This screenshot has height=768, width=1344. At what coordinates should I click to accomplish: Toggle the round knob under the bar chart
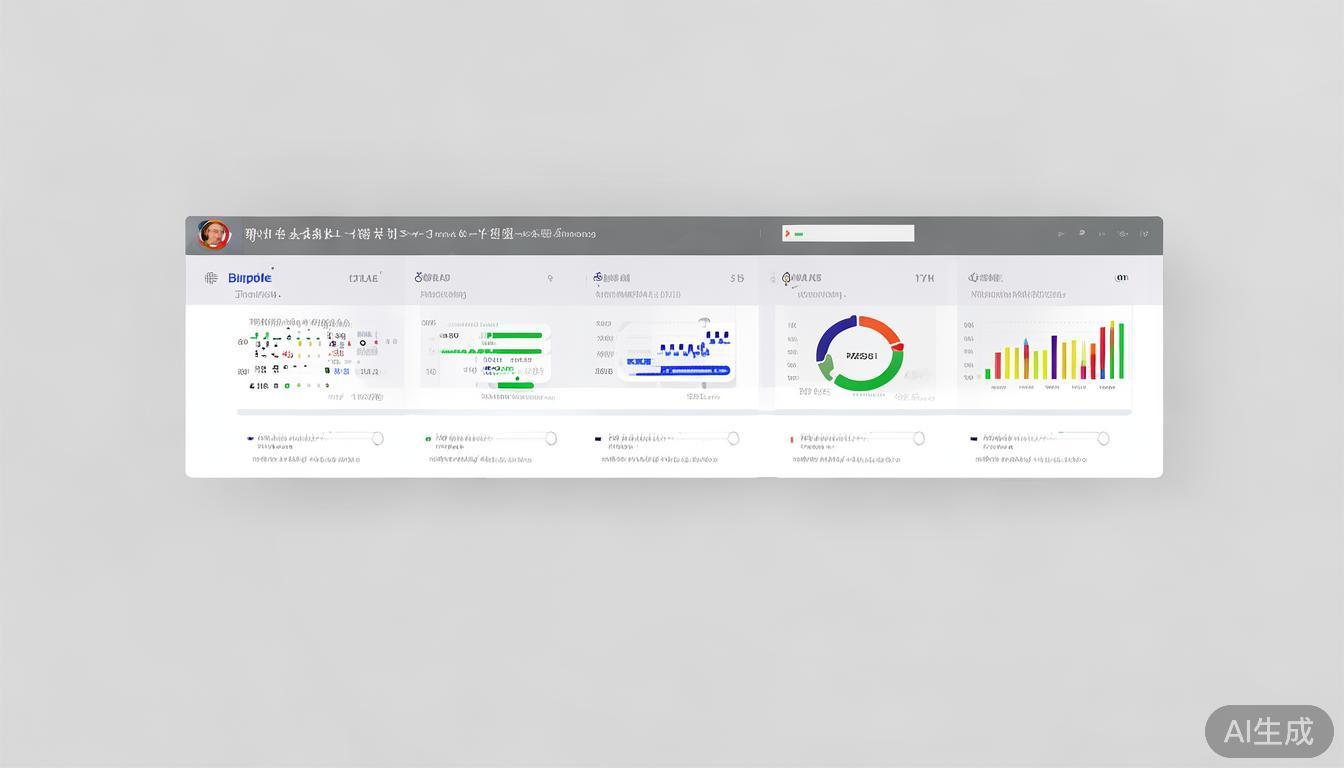tap(1103, 438)
